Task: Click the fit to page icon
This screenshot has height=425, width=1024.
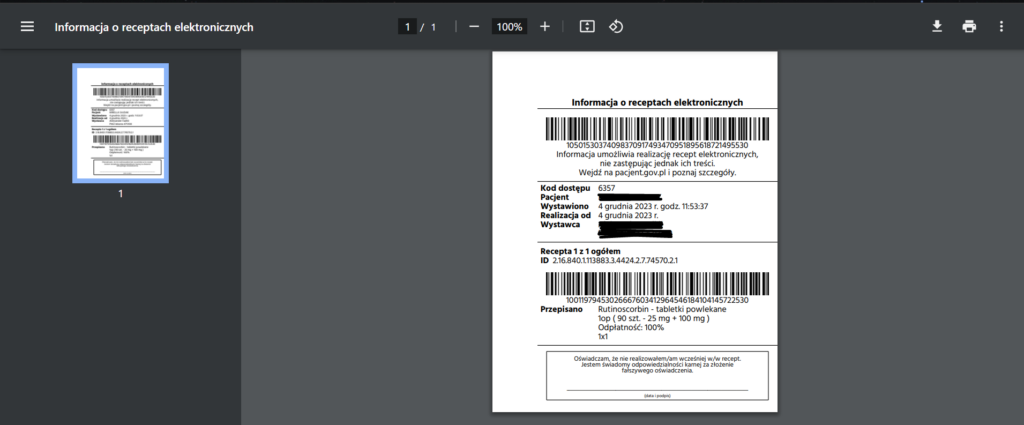Action: [587, 27]
